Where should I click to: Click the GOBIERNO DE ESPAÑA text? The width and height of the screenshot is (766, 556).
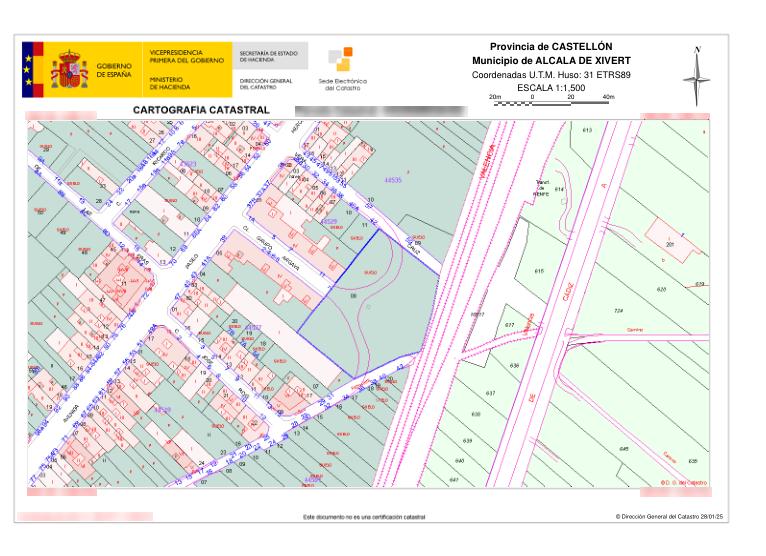pyautogui.click(x=114, y=70)
